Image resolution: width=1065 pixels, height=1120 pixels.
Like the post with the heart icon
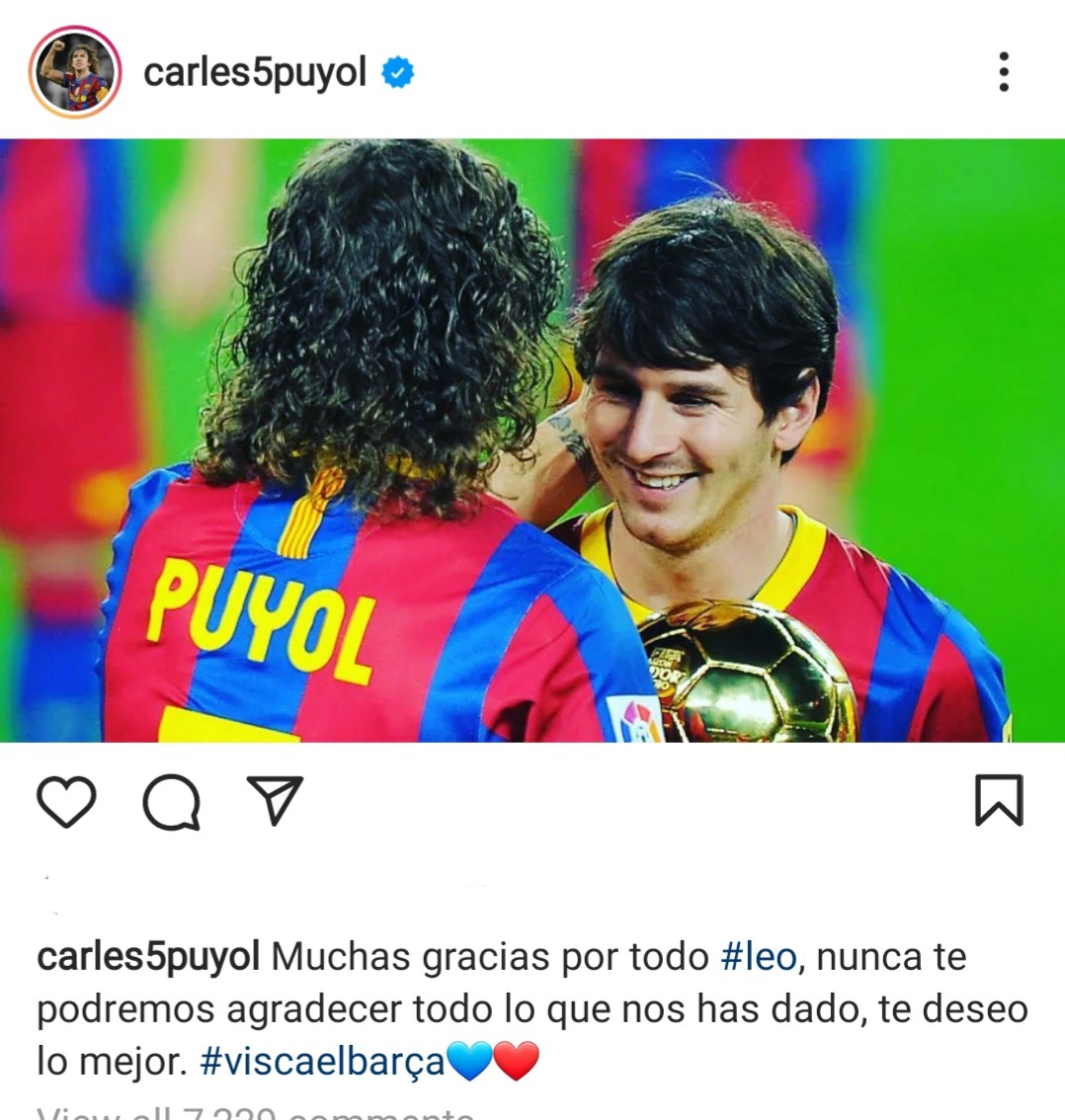[x=66, y=801]
